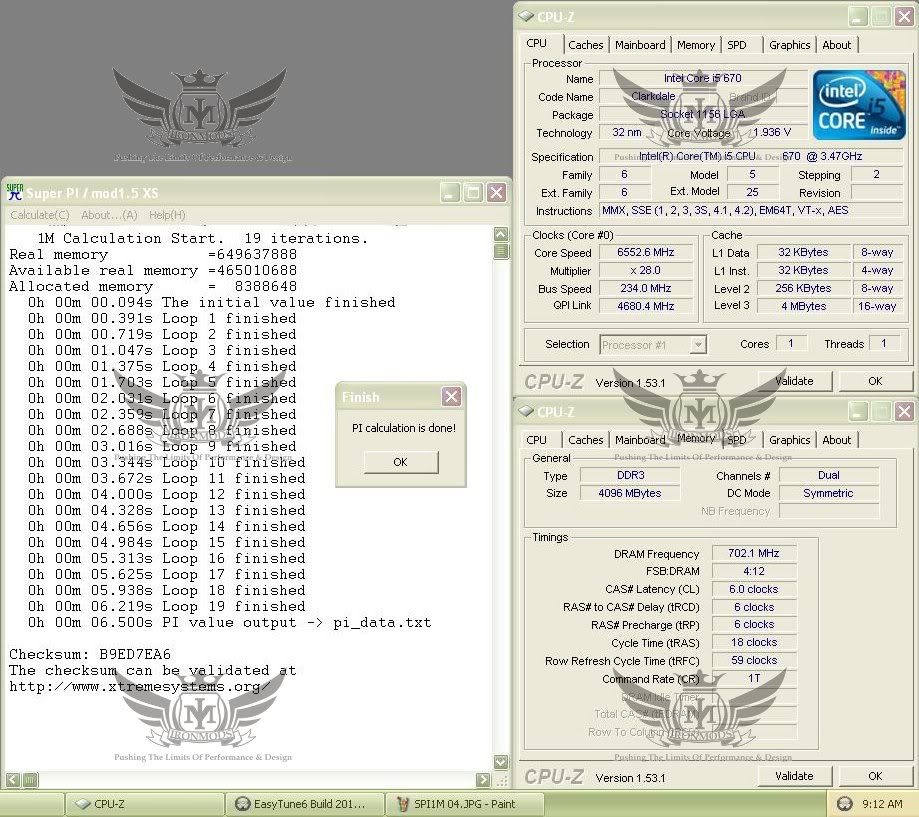Click the Row Refresh Cycle Time value 59 clocks
Screen dimensions: 919x817
coord(754,661)
